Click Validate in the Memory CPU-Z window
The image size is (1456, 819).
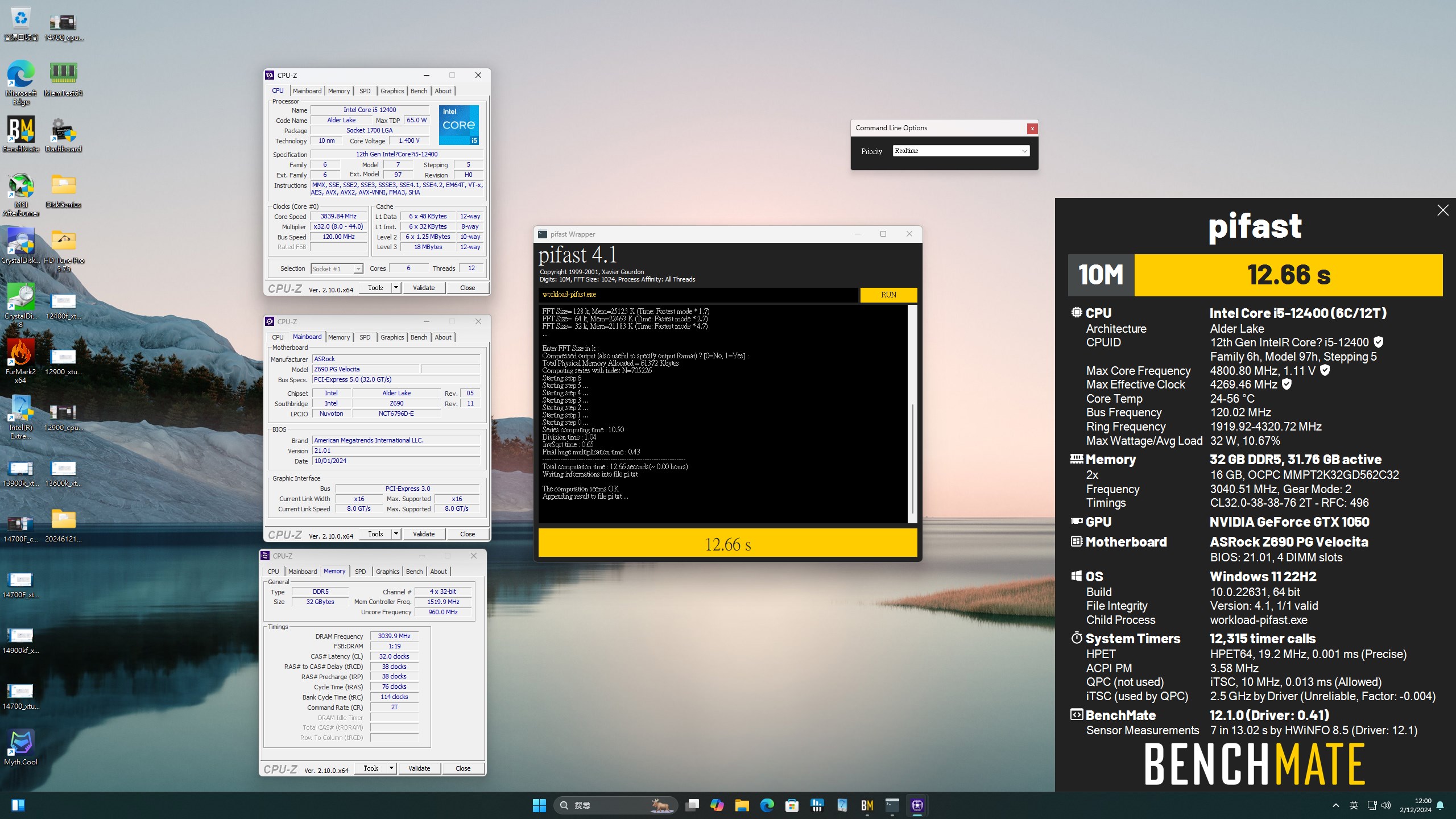coord(419,768)
